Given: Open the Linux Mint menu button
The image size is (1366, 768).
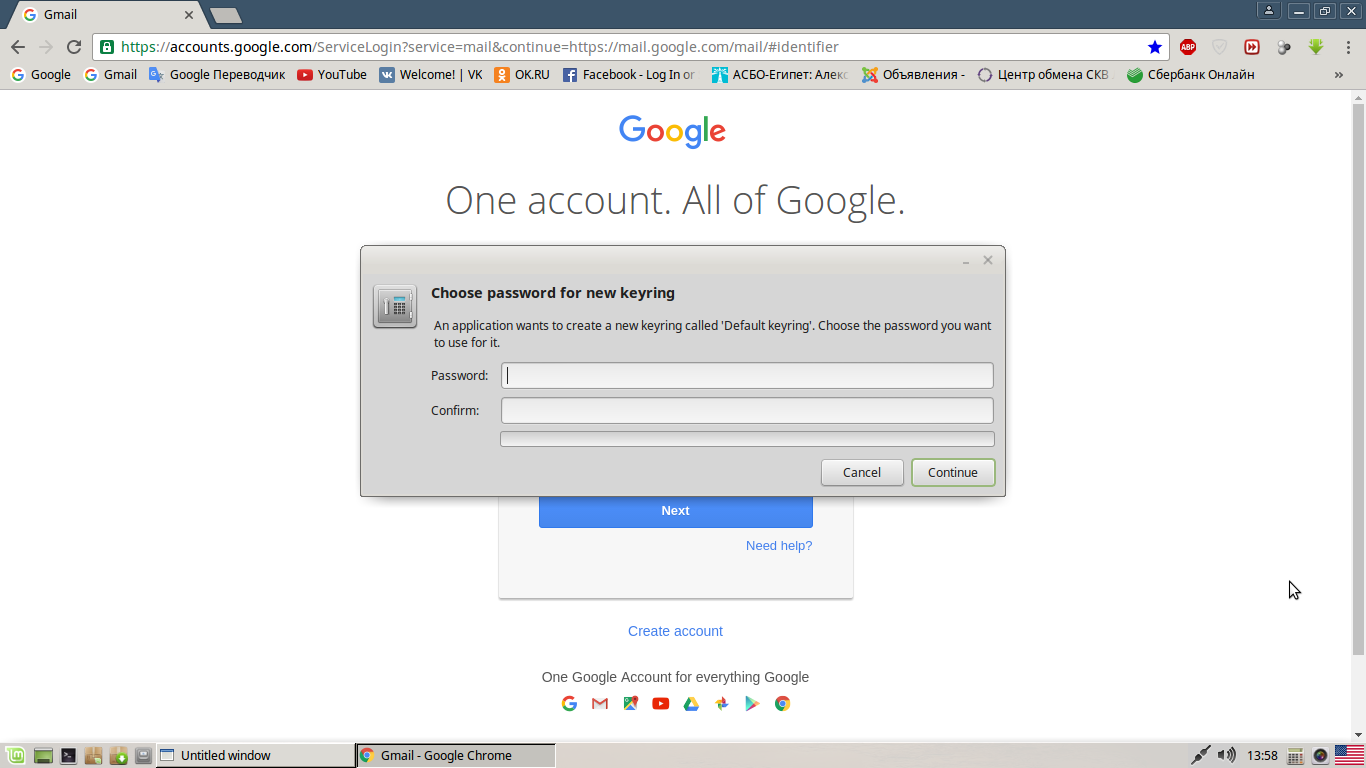Looking at the screenshot, I should (x=16, y=756).
